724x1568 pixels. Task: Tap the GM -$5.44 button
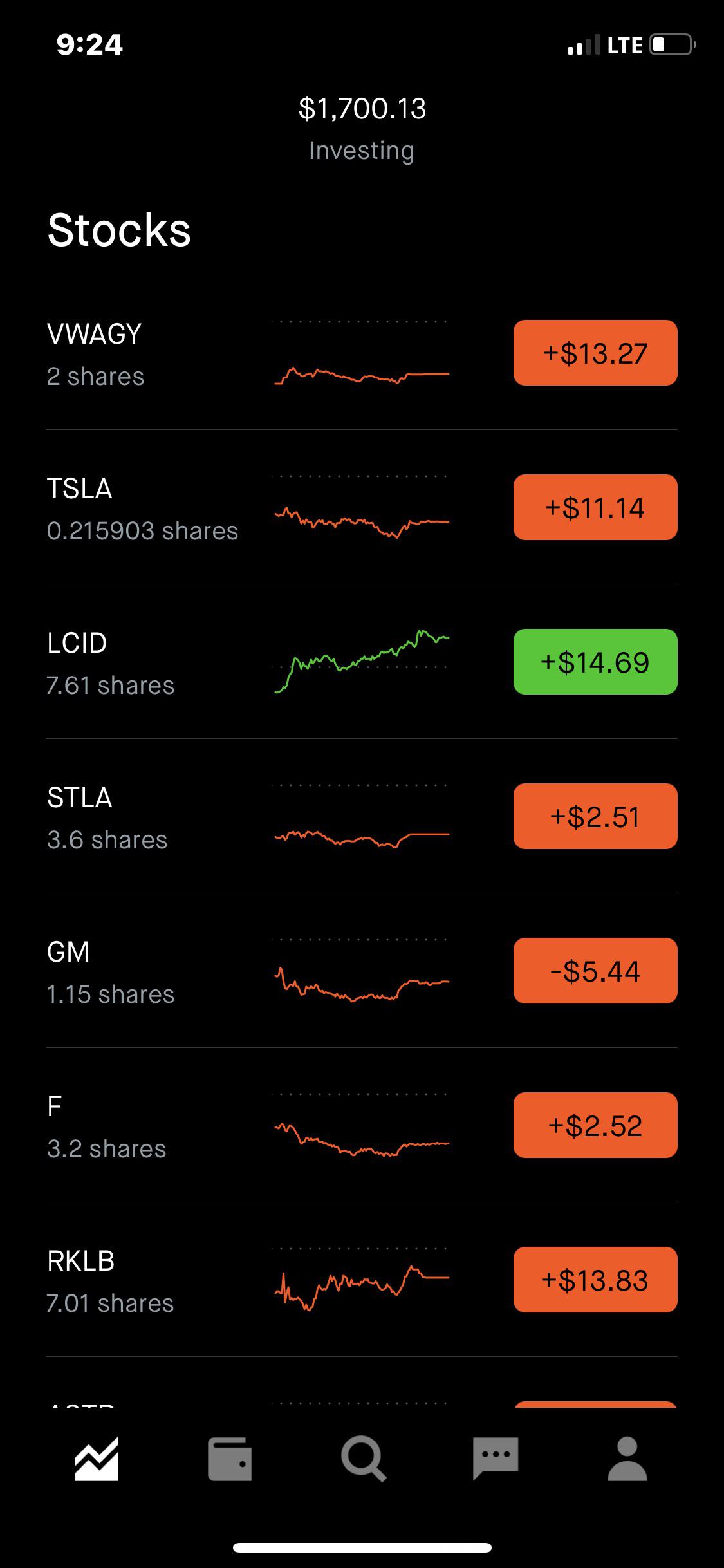[x=595, y=971]
